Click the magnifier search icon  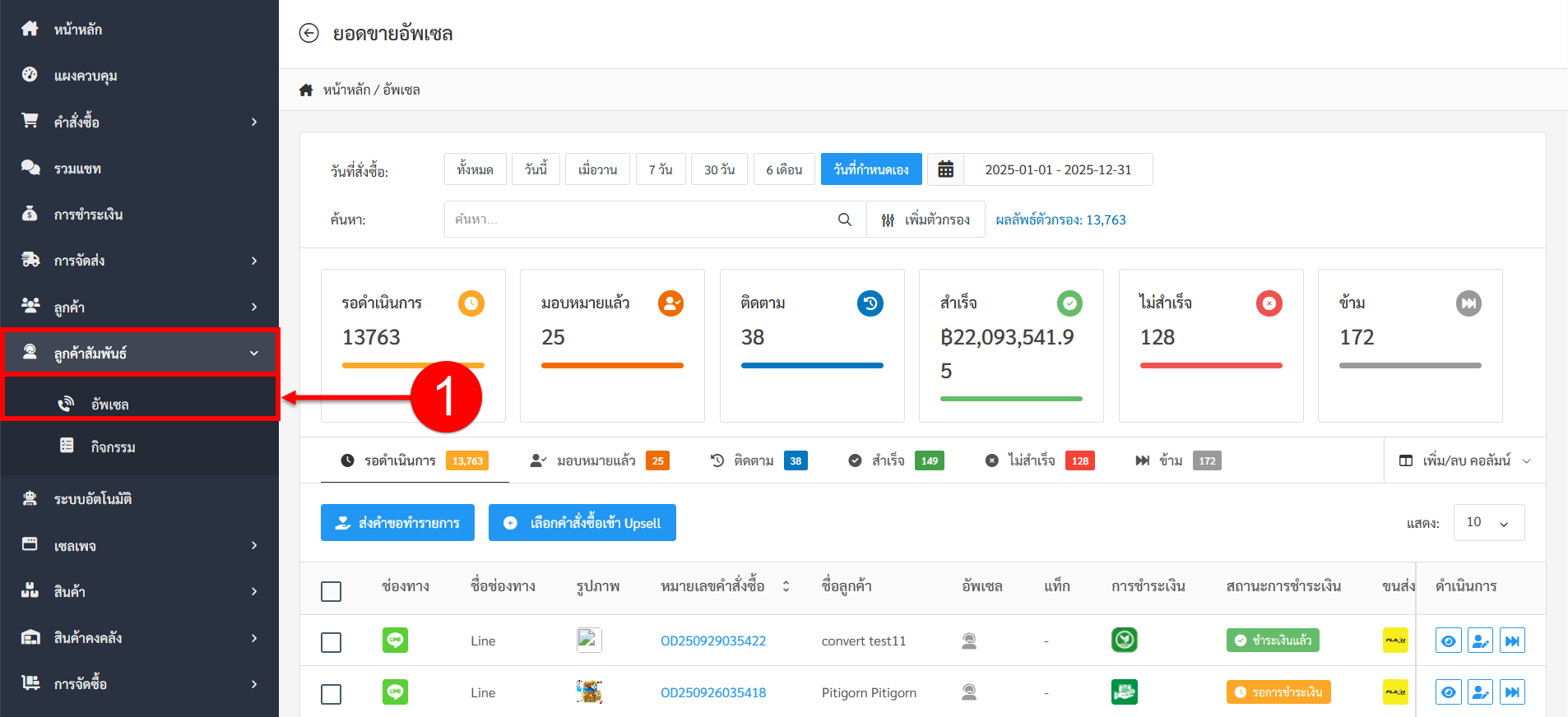(x=844, y=220)
